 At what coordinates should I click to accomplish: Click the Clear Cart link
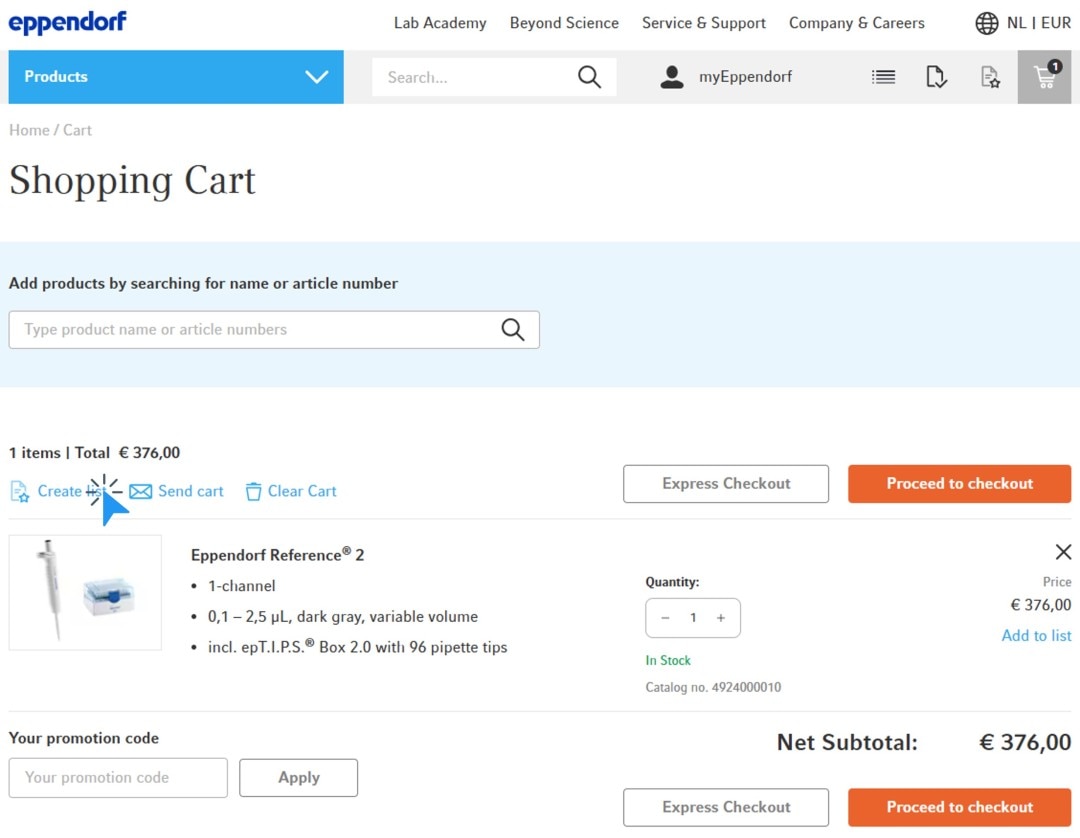coord(291,491)
